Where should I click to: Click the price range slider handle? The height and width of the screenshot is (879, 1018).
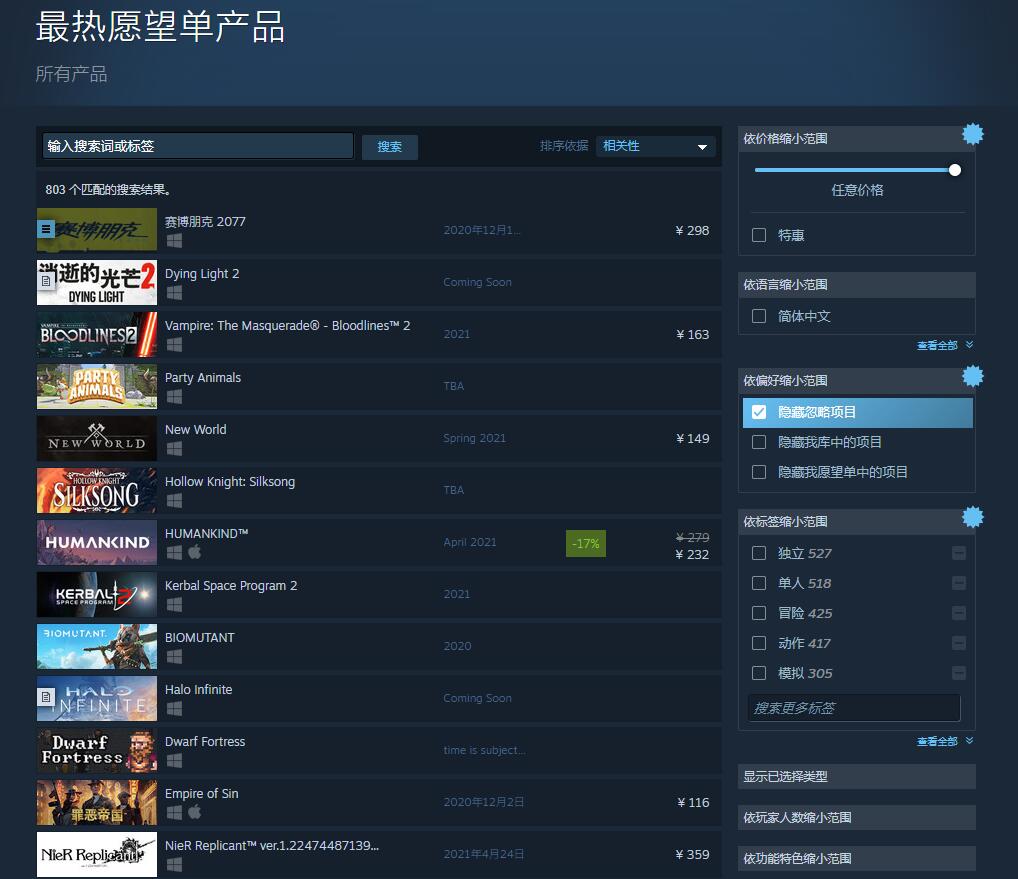pyautogui.click(x=954, y=170)
